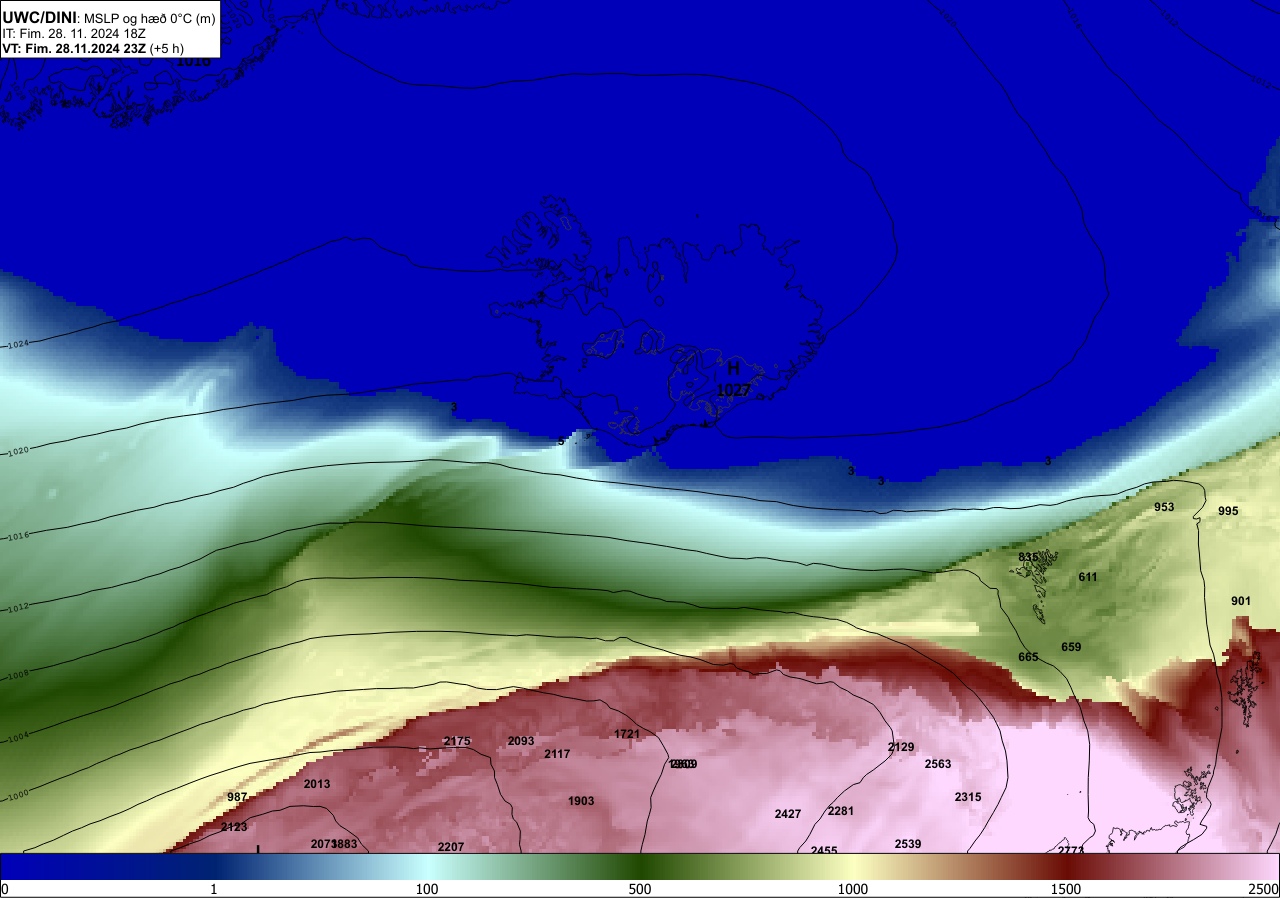Click the height value 953
The width and height of the screenshot is (1280, 898).
pyautogui.click(x=1164, y=507)
